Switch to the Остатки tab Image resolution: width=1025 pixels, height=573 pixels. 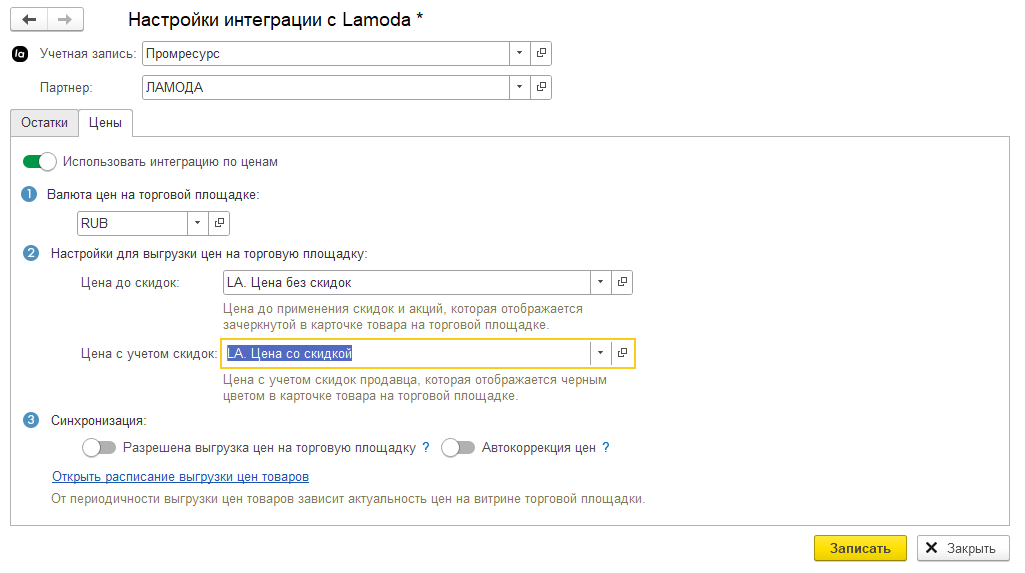tap(44, 122)
